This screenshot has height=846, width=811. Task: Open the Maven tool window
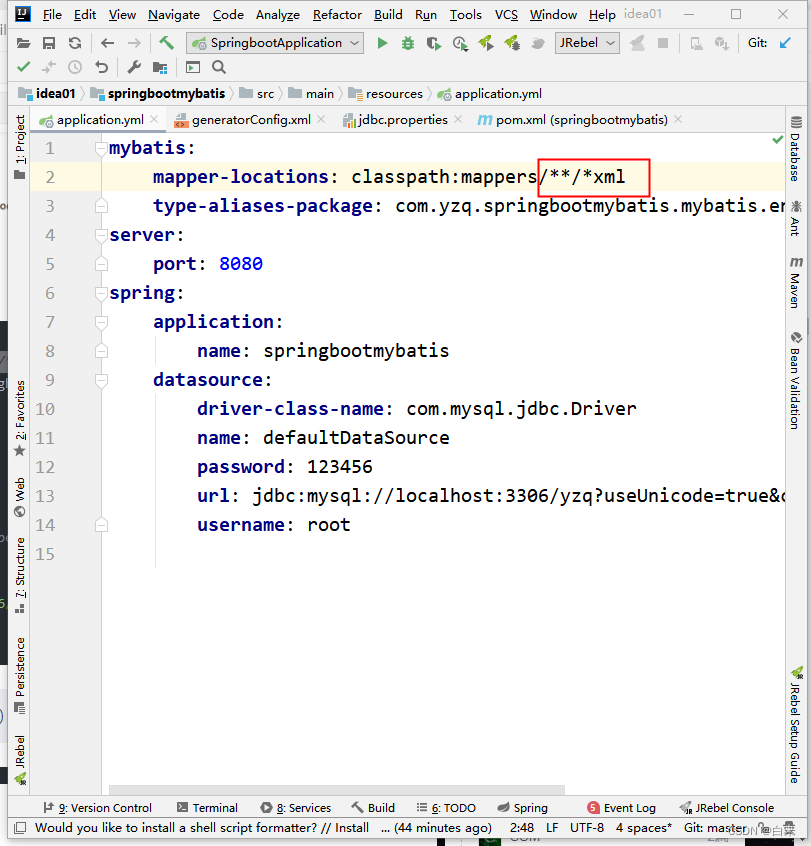[x=795, y=290]
